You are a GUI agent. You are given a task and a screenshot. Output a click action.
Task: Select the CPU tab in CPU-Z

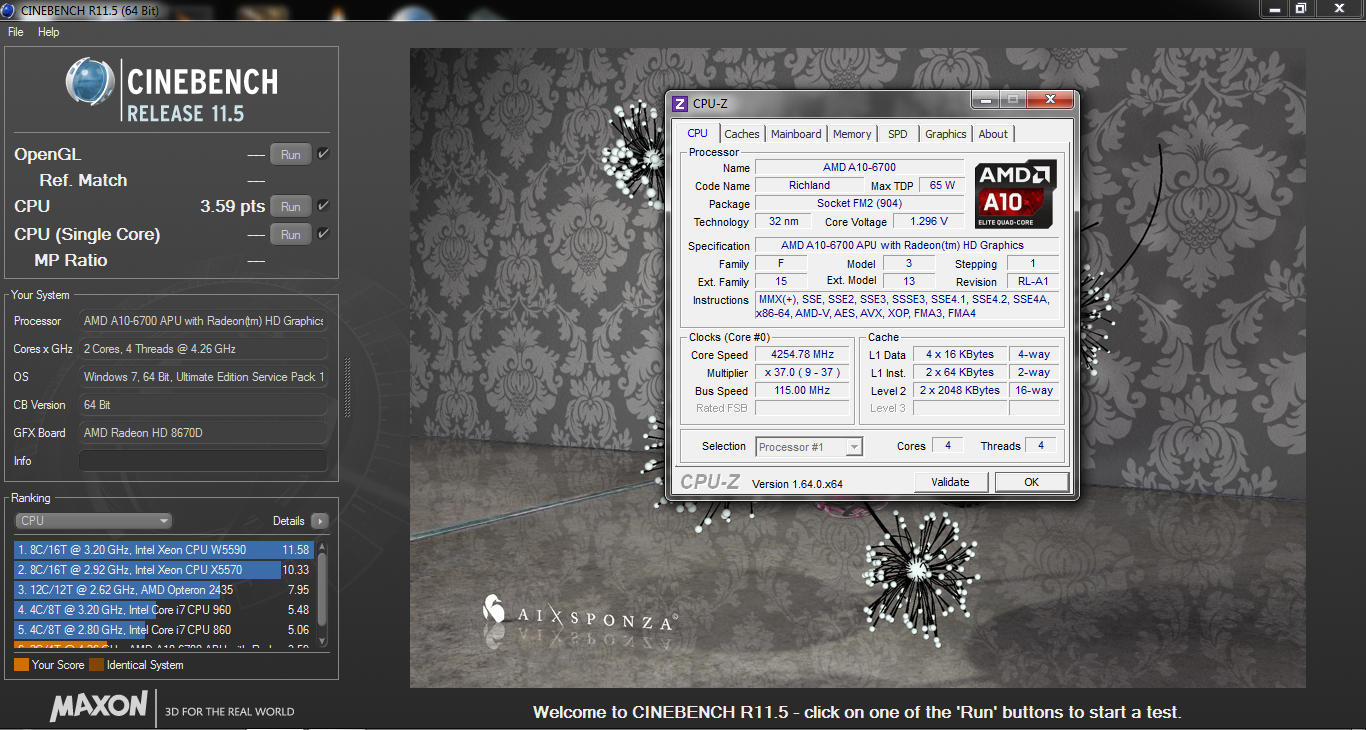pyautogui.click(x=698, y=133)
